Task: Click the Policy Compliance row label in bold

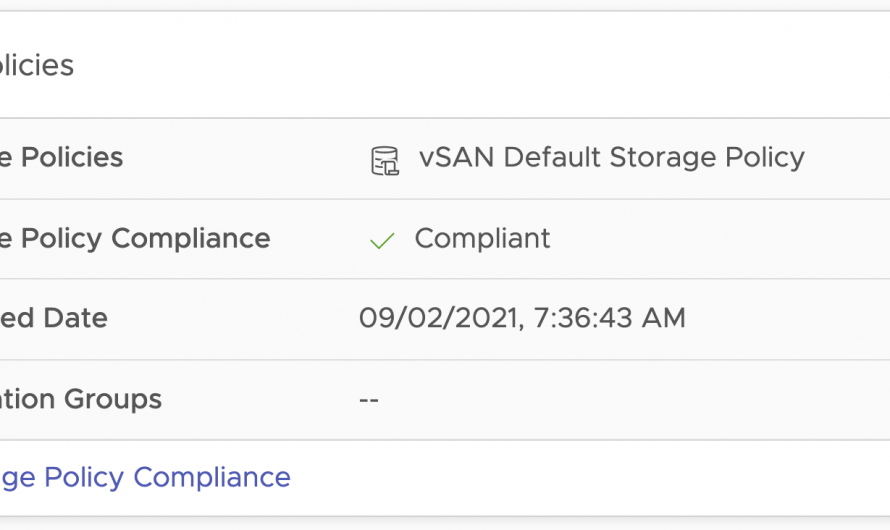Action: tap(135, 239)
